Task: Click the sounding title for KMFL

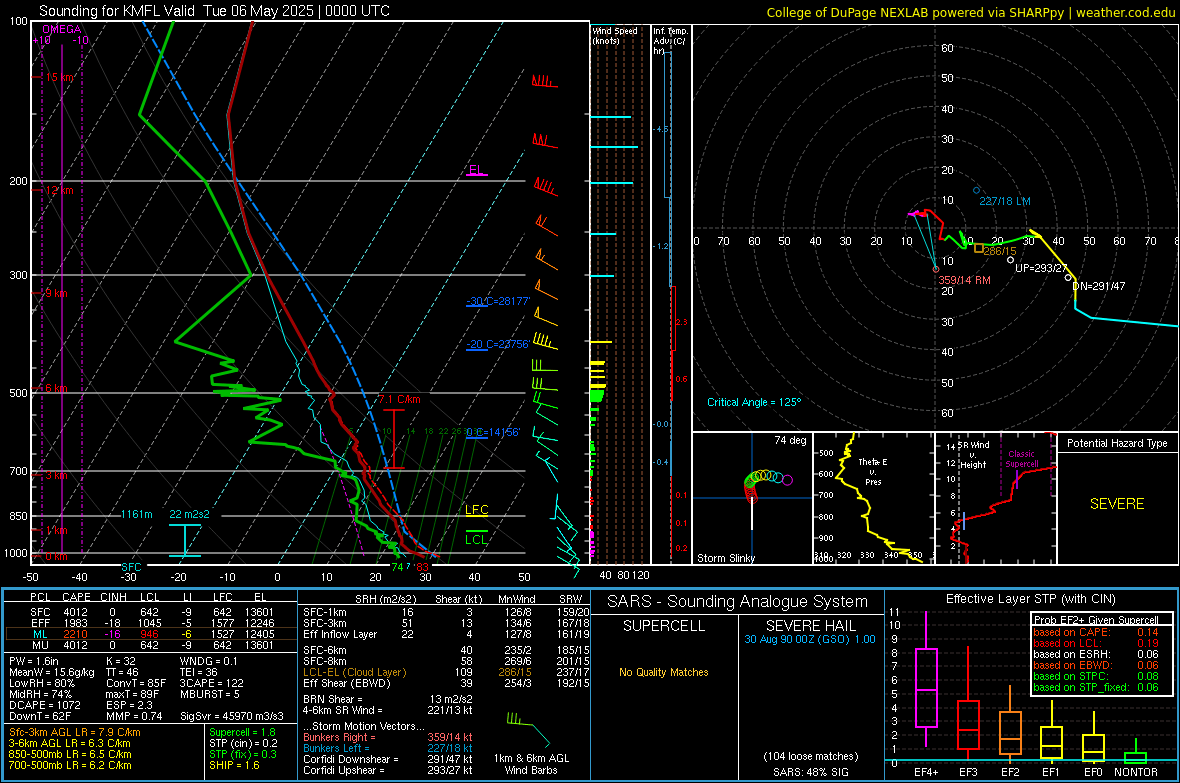Action: click(214, 11)
